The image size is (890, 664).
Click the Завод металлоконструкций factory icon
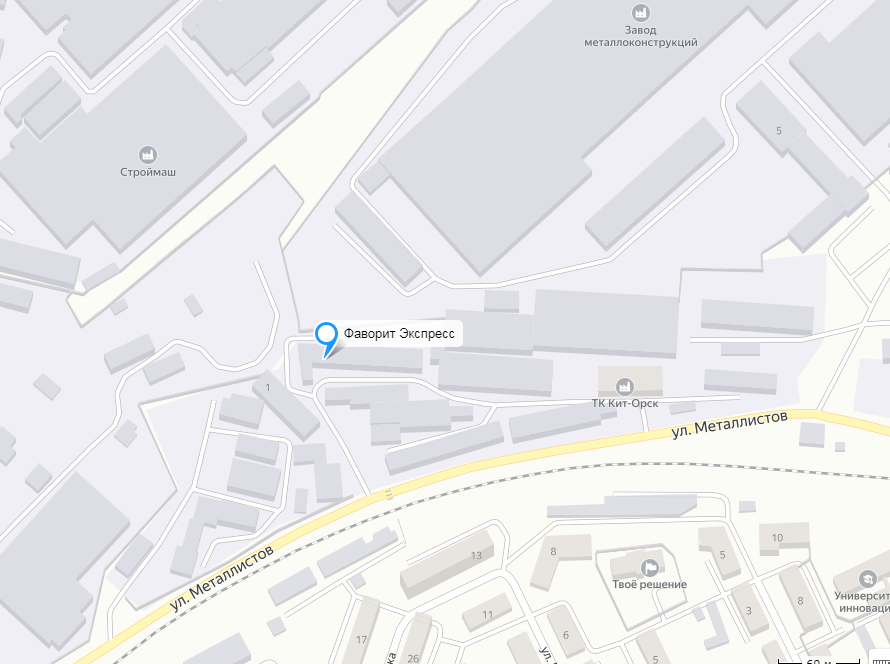[641, 12]
